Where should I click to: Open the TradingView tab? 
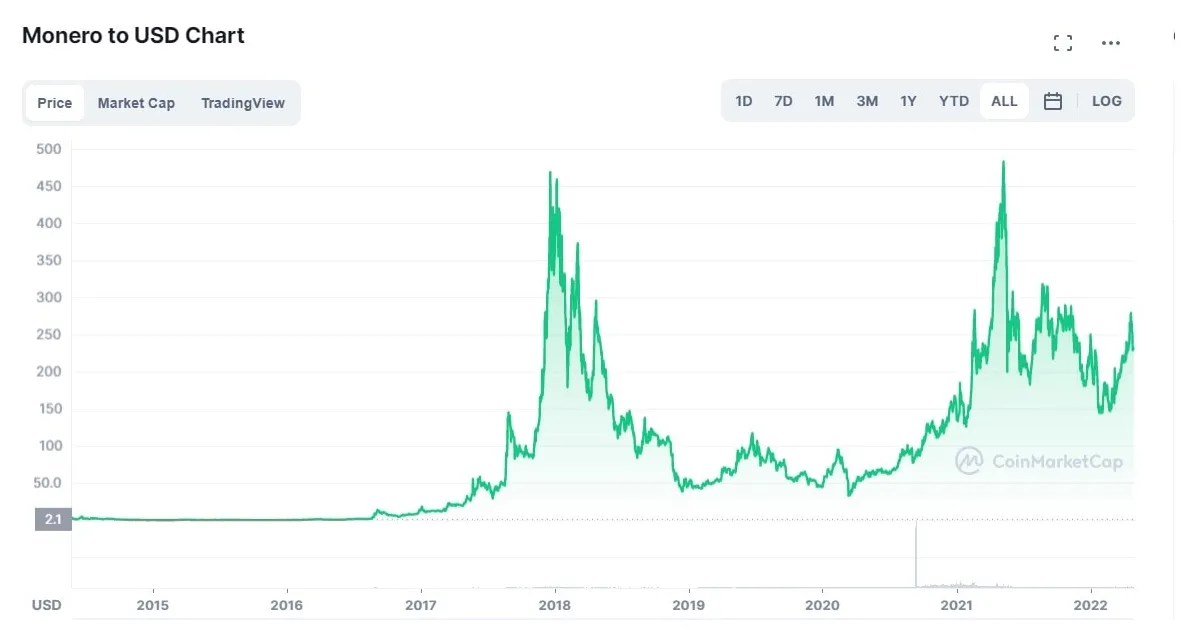pos(243,102)
